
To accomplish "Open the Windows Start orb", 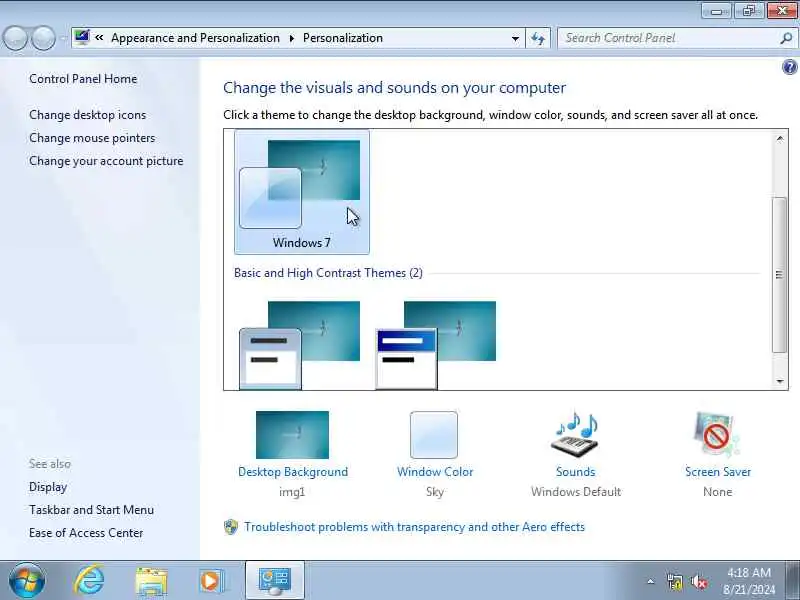I will 27,581.
